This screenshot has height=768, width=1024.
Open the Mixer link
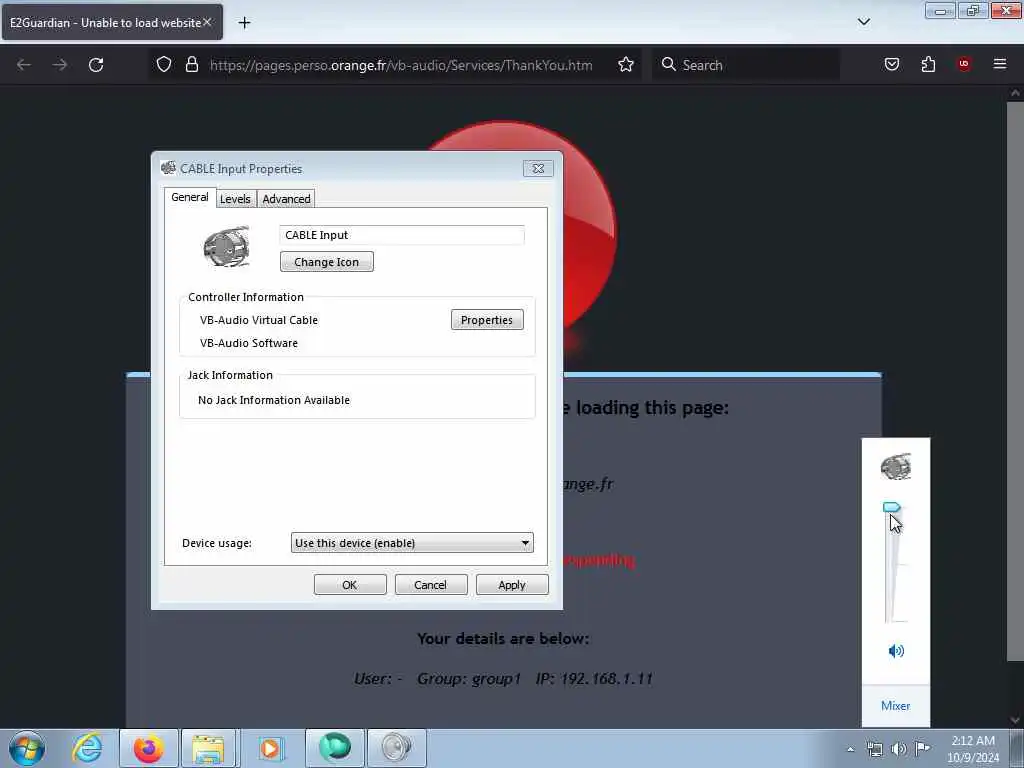point(895,705)
